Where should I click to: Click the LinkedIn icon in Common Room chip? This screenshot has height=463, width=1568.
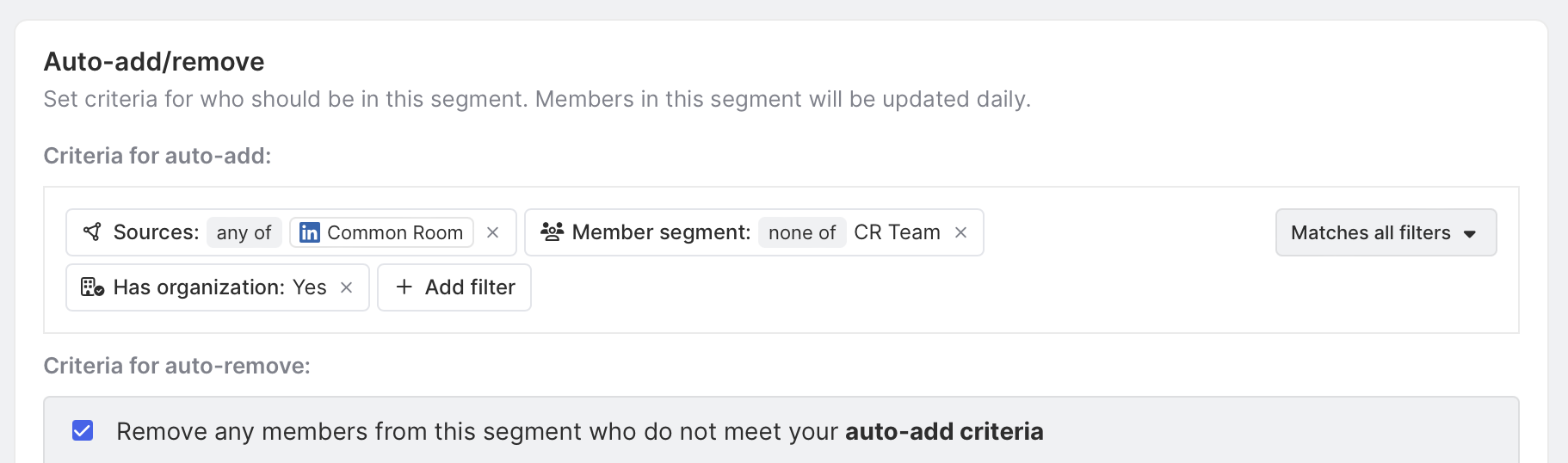[x=310, y=232]
